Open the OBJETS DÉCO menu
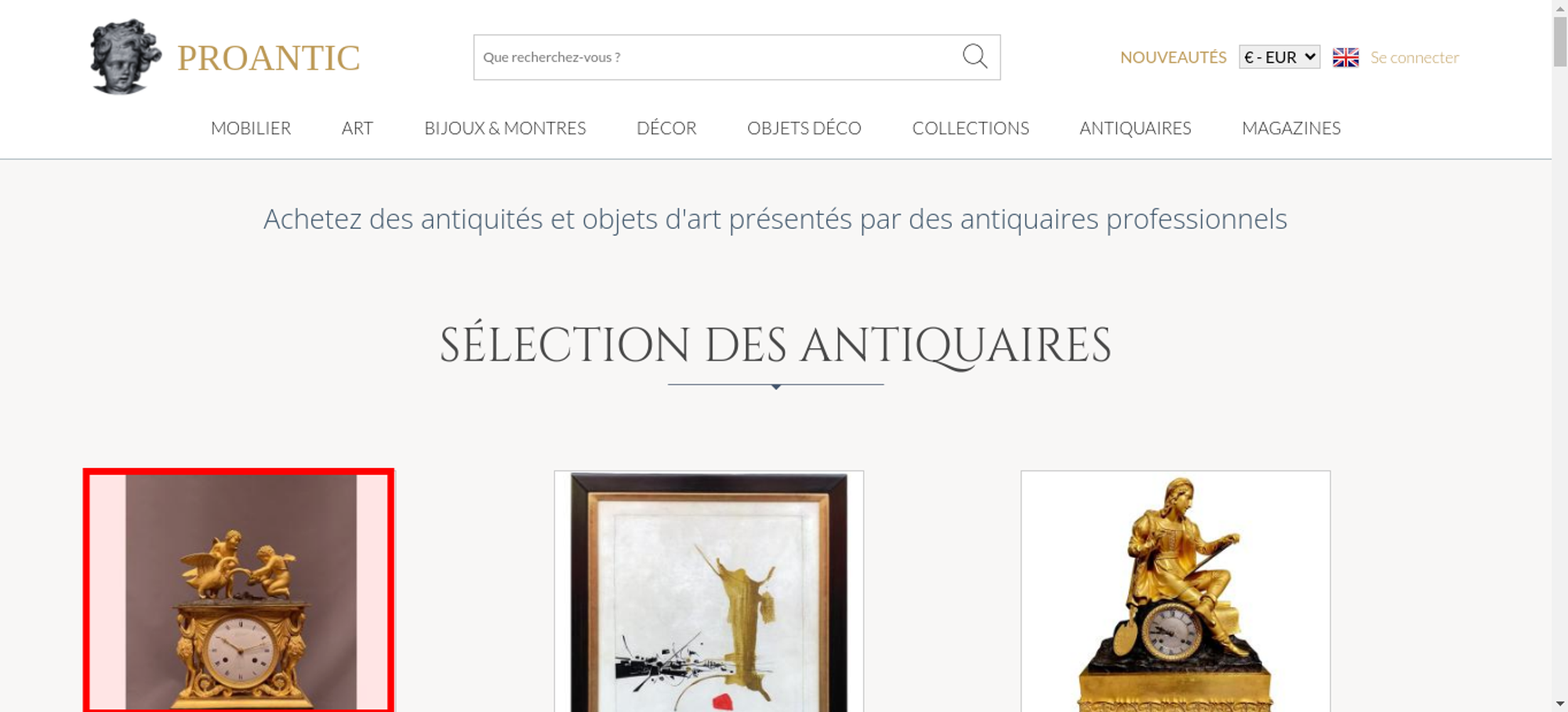Image resolution: width=1568 pixels, height=712 pixels. pyautogui.click(x=804, y=128)
